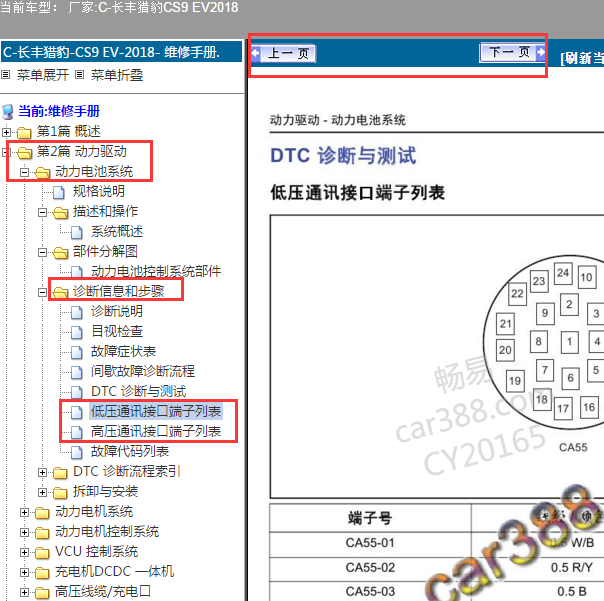Viewport: 604px width, 601px height.
Task: Expand the 拆卸与安装 node
Action: [x=42, y=492]
